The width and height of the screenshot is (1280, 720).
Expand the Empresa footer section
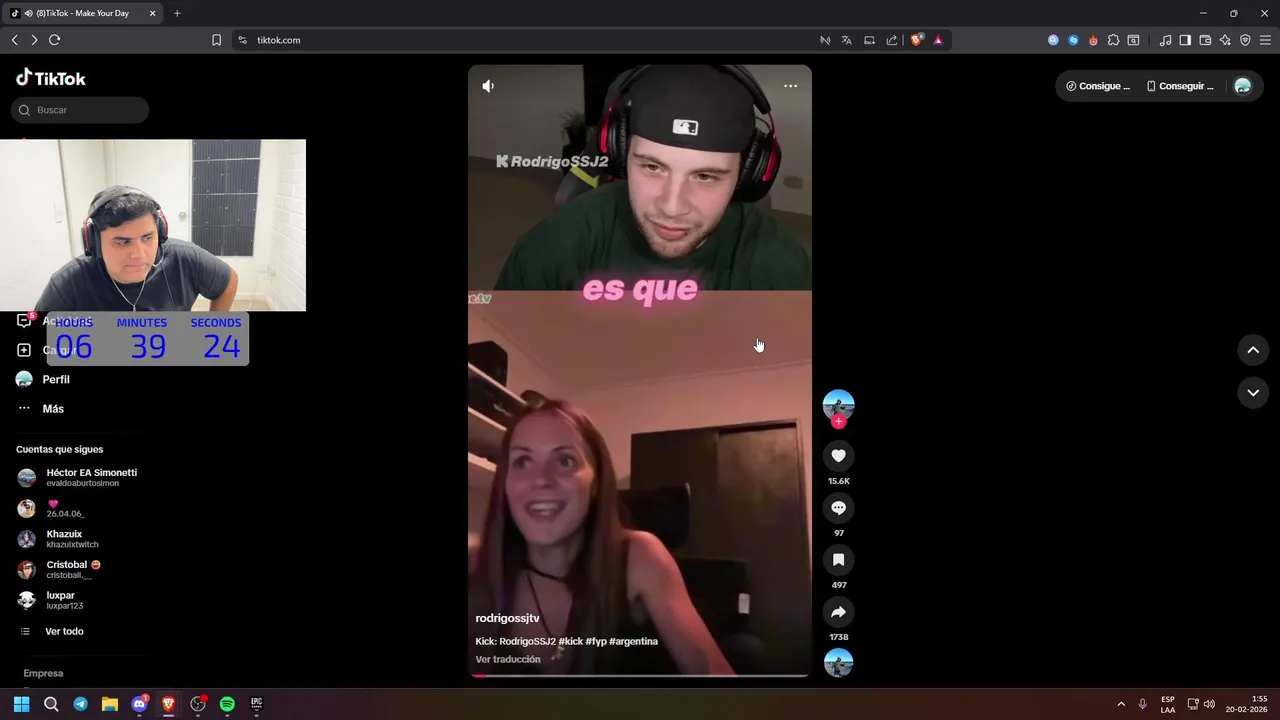click(43, 673)
